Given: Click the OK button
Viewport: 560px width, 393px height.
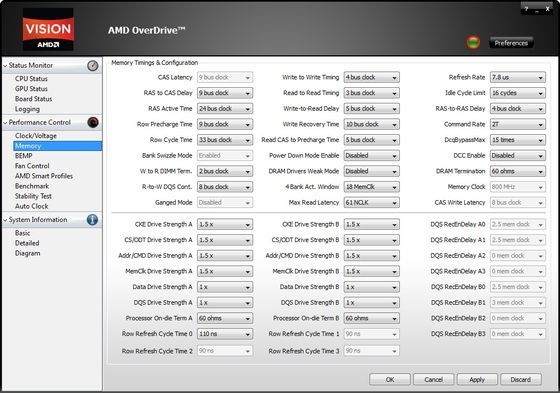Looking at the screenshot, I should point(390,379).
